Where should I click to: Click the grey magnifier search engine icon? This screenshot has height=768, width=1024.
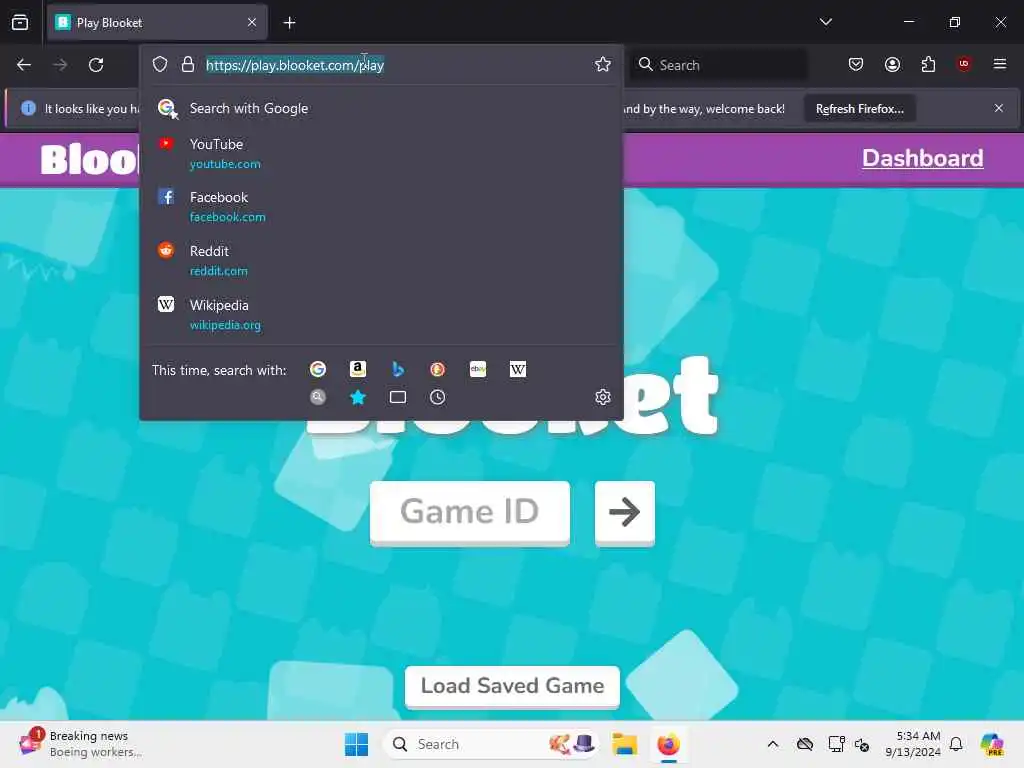tap(318, 397)
